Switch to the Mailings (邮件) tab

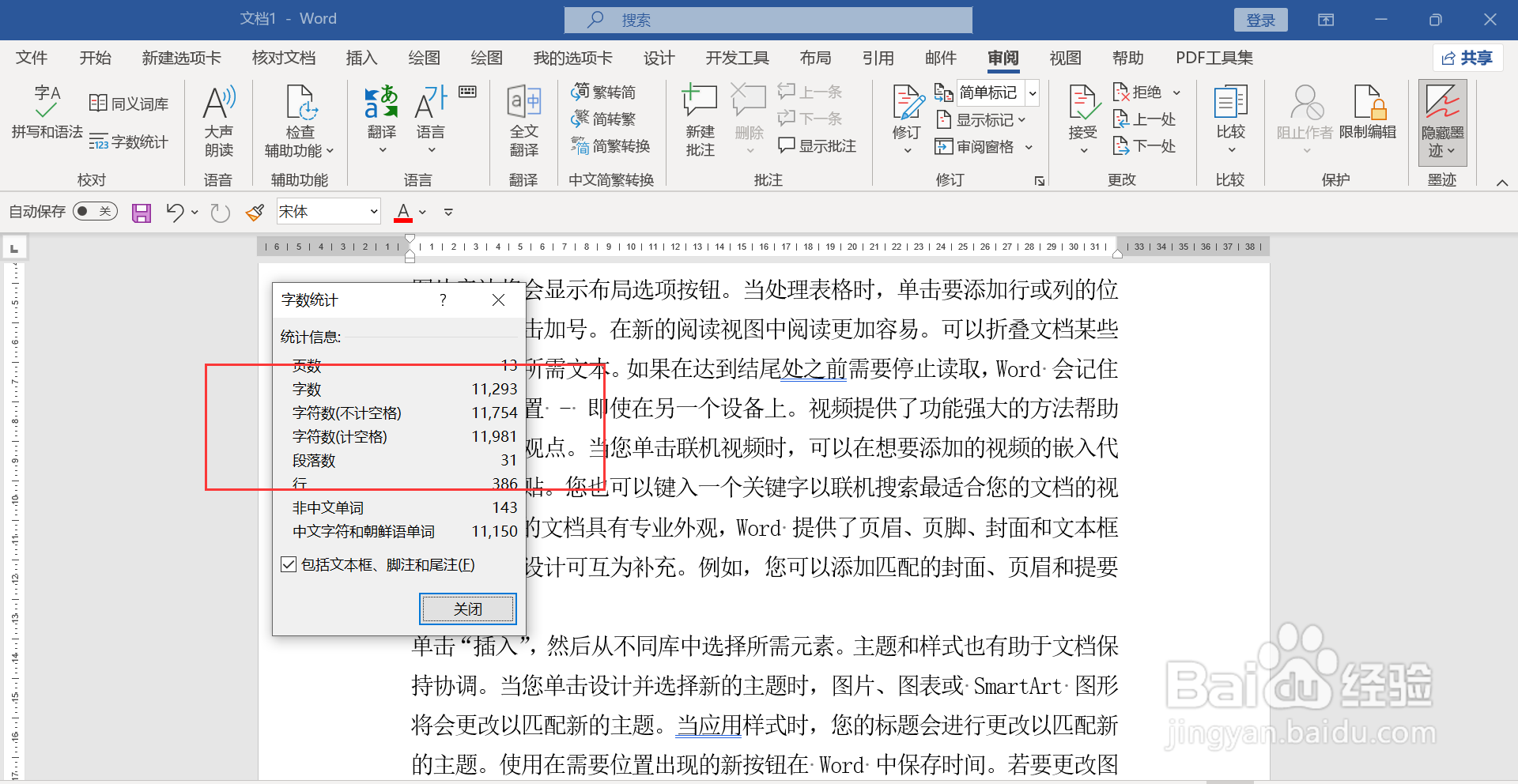941,58
